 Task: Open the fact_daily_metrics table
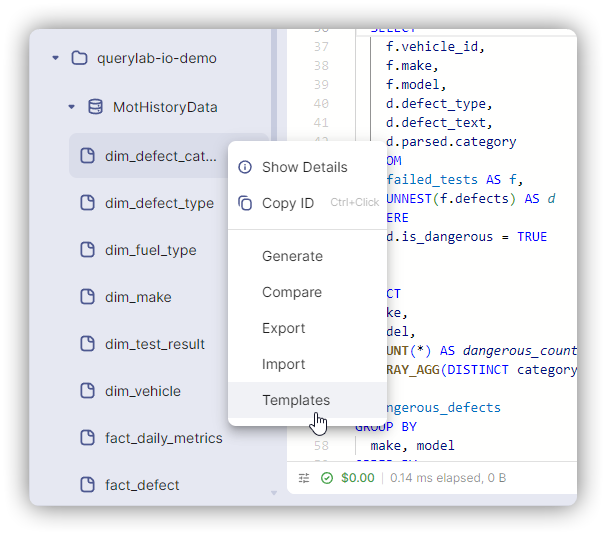[163, 438]
